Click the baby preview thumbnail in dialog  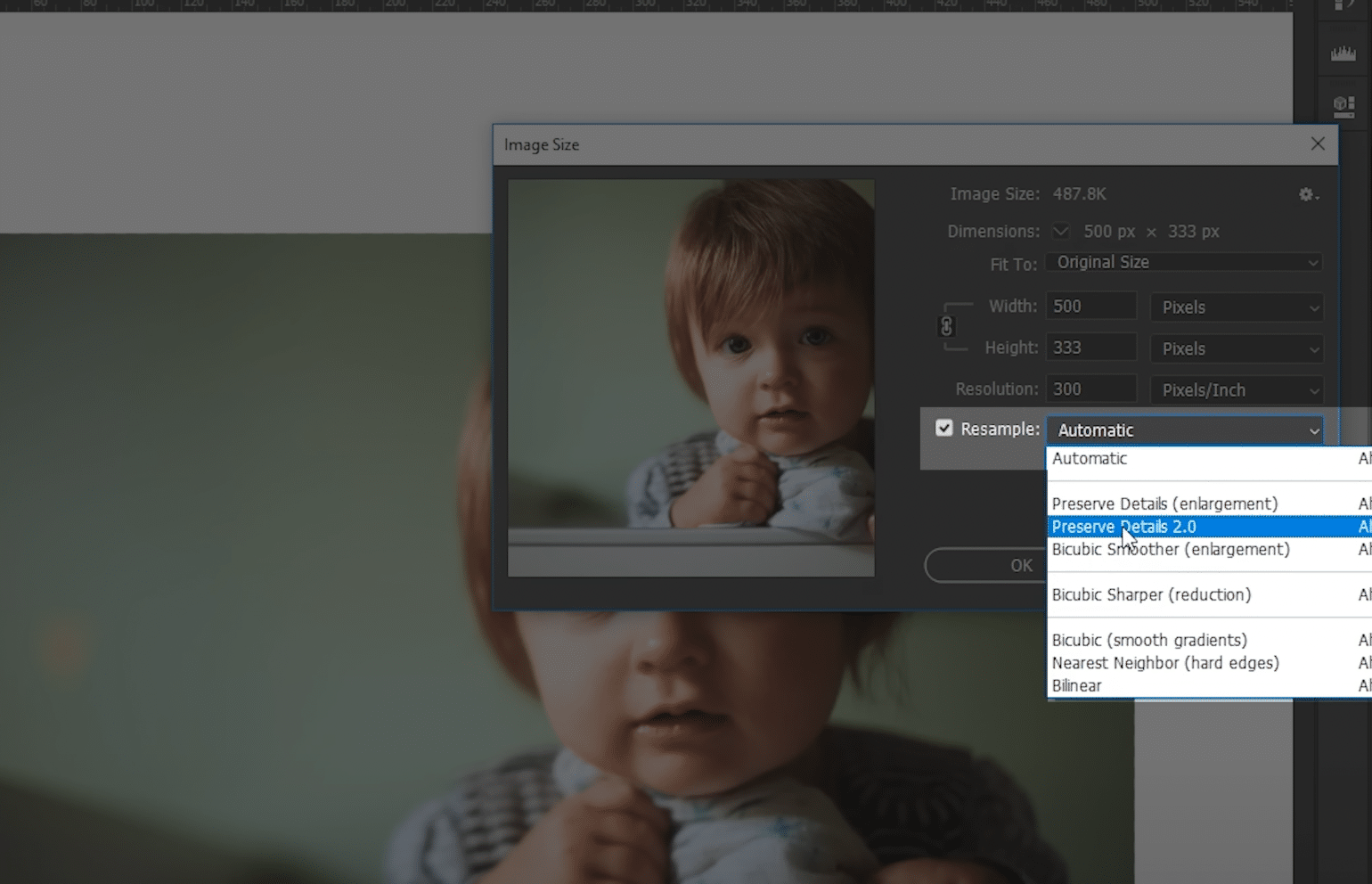point(691,378)
